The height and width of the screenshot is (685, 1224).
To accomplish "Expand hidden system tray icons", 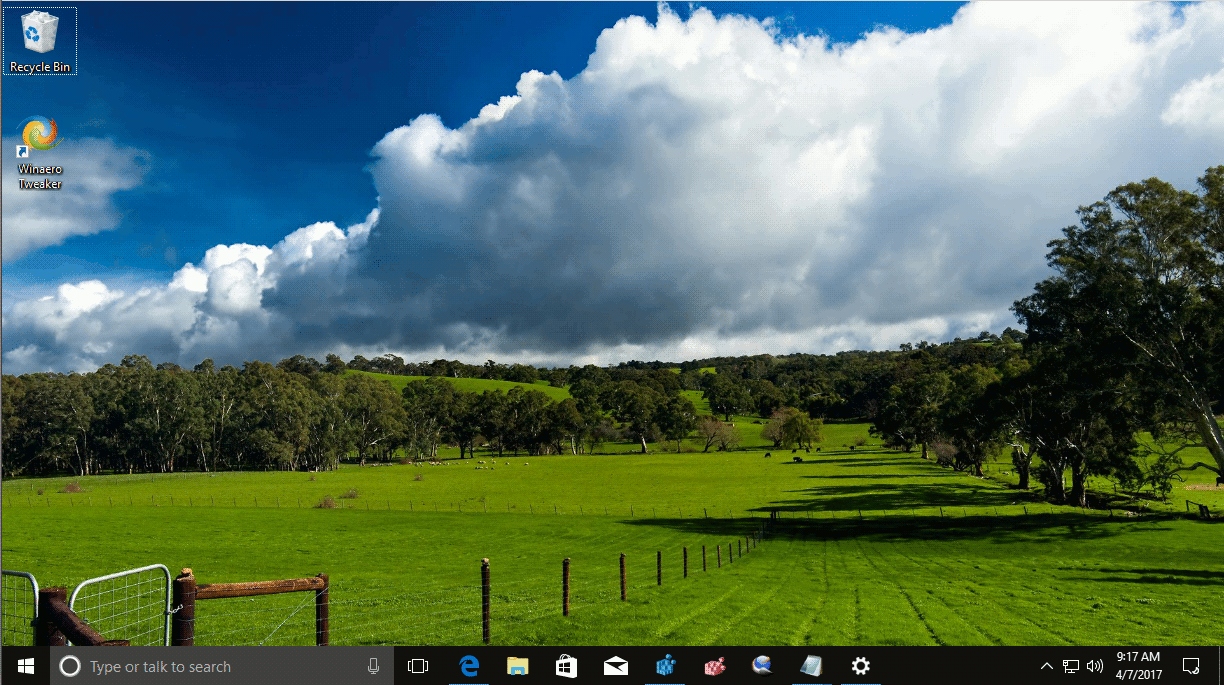I will point(1046,665).
